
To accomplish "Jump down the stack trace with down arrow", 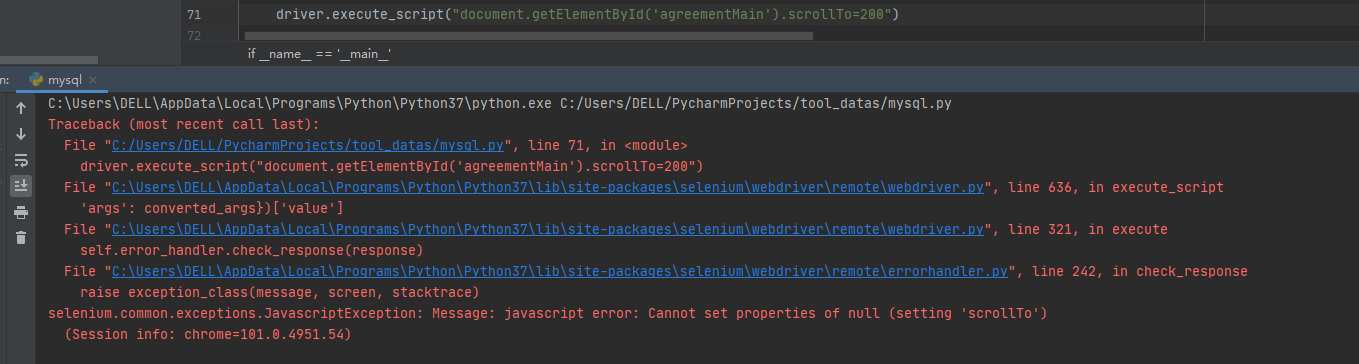I will (20, 134).
